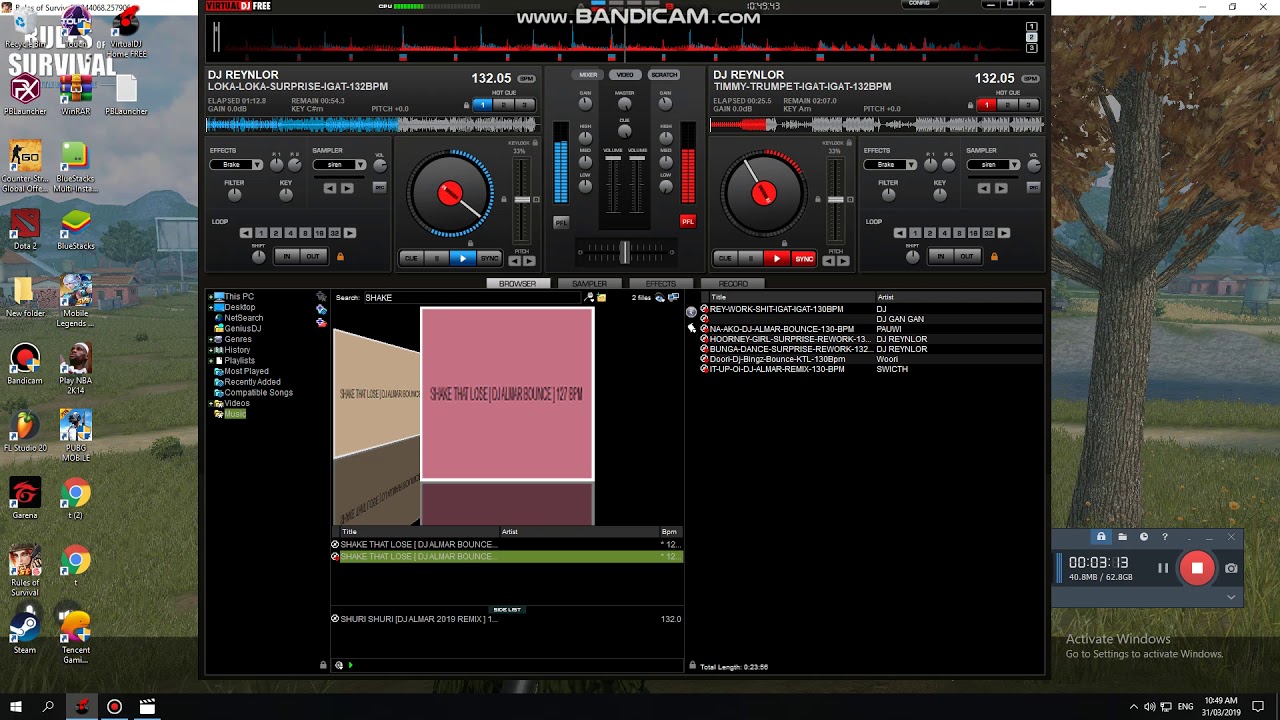The width and height of the screenshot is (1280, 720).
Task: Toggle left channel PFL headphone cue
Action: [x=561, y=222]
